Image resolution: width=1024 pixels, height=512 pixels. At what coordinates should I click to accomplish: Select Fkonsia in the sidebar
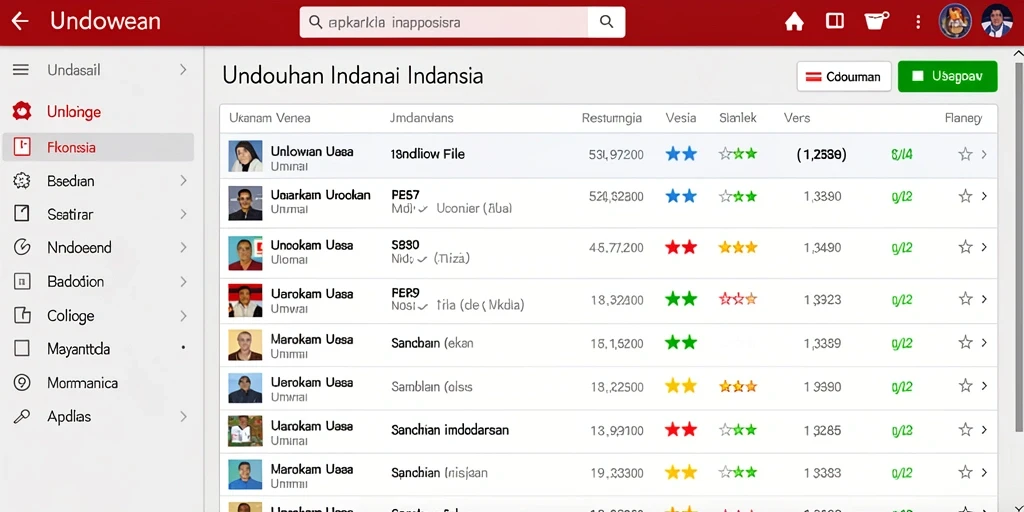click(98, 147)
